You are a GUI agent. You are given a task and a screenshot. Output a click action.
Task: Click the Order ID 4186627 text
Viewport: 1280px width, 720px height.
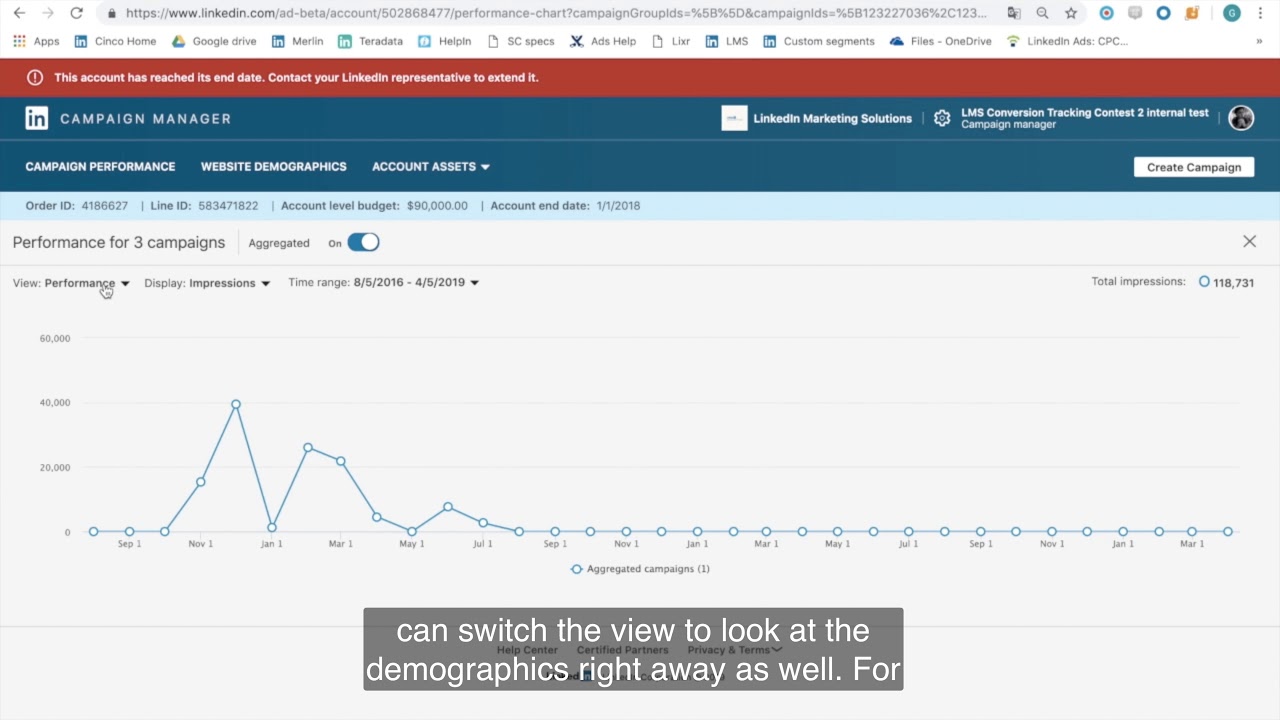77,206
